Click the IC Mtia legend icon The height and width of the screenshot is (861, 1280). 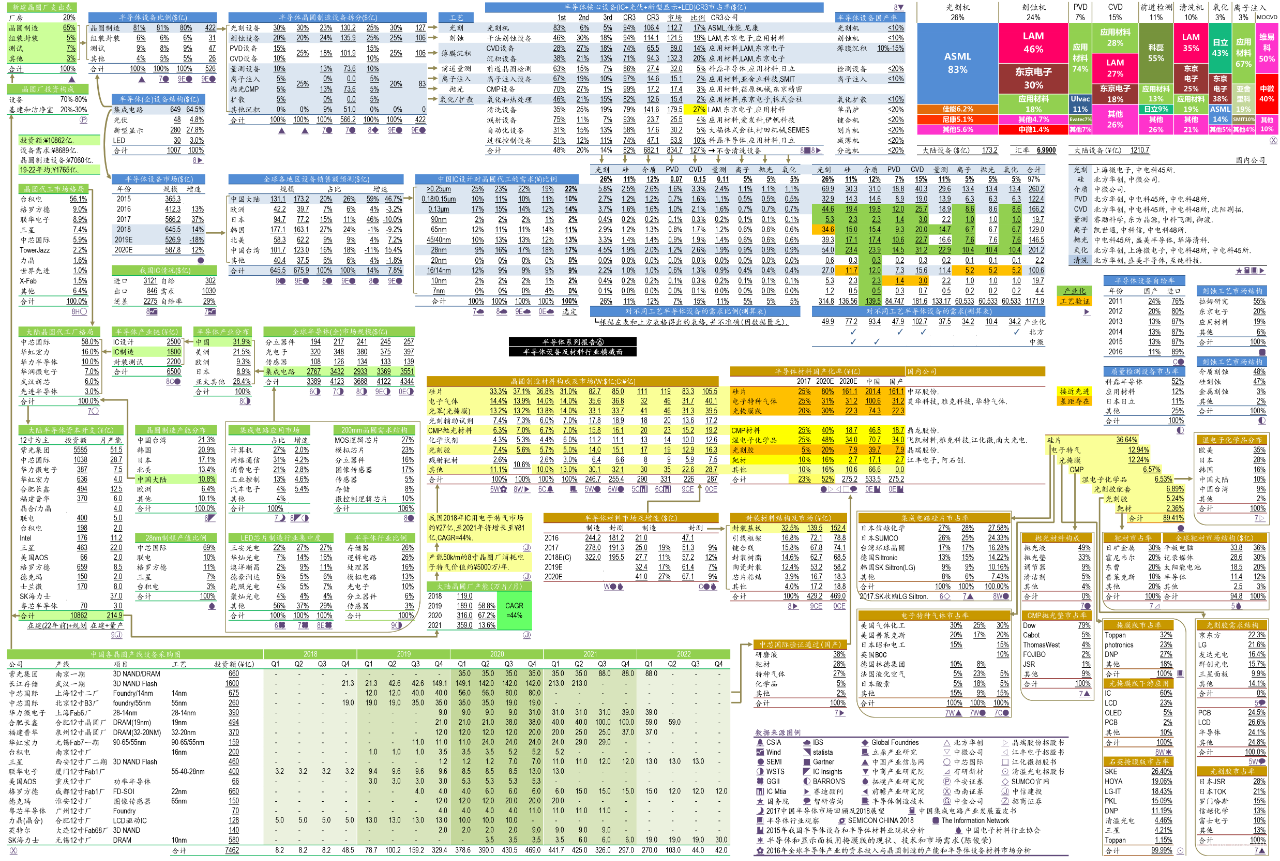coord(760,791)
